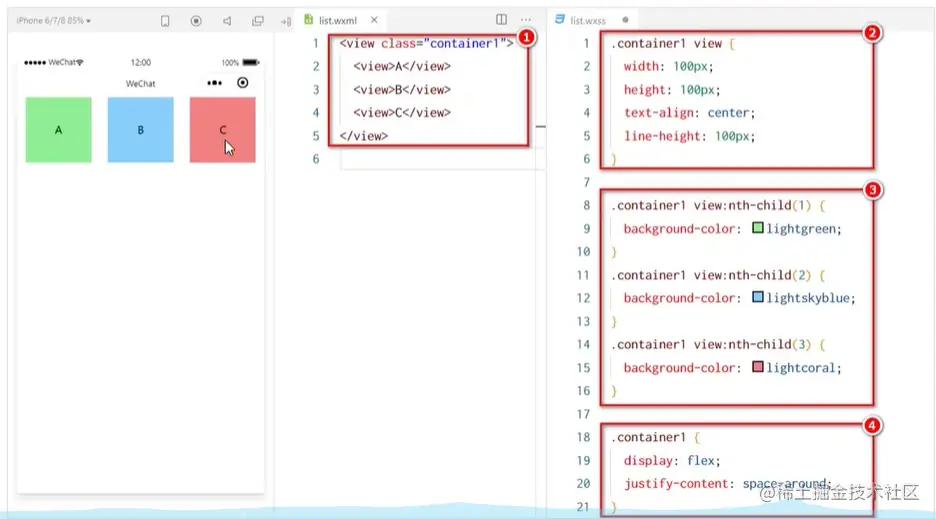Screen dimensions: 936x519
Task: Open the iPhone 6/7/8 device dropdown
Action: coord(54,20)
